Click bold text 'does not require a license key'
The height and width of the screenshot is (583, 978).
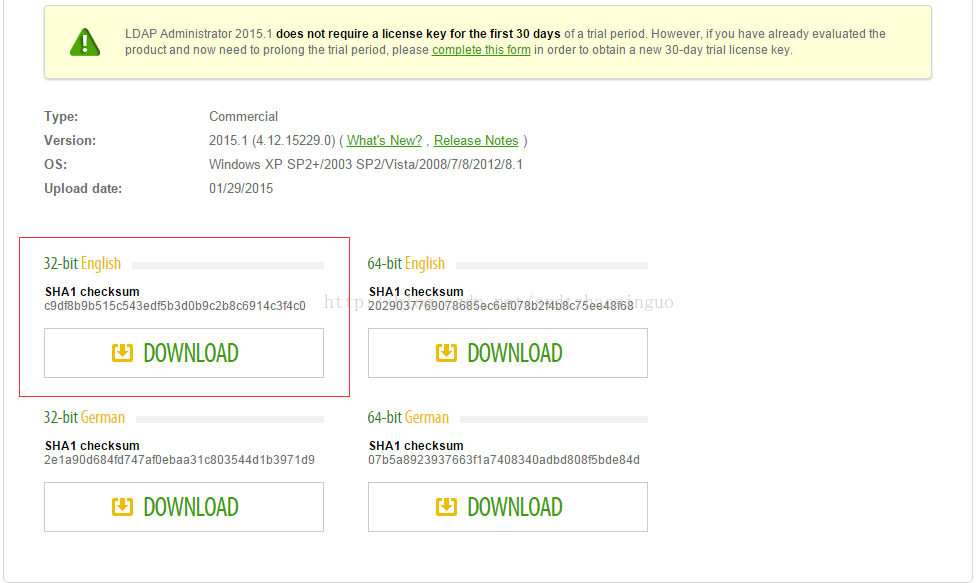372,34
